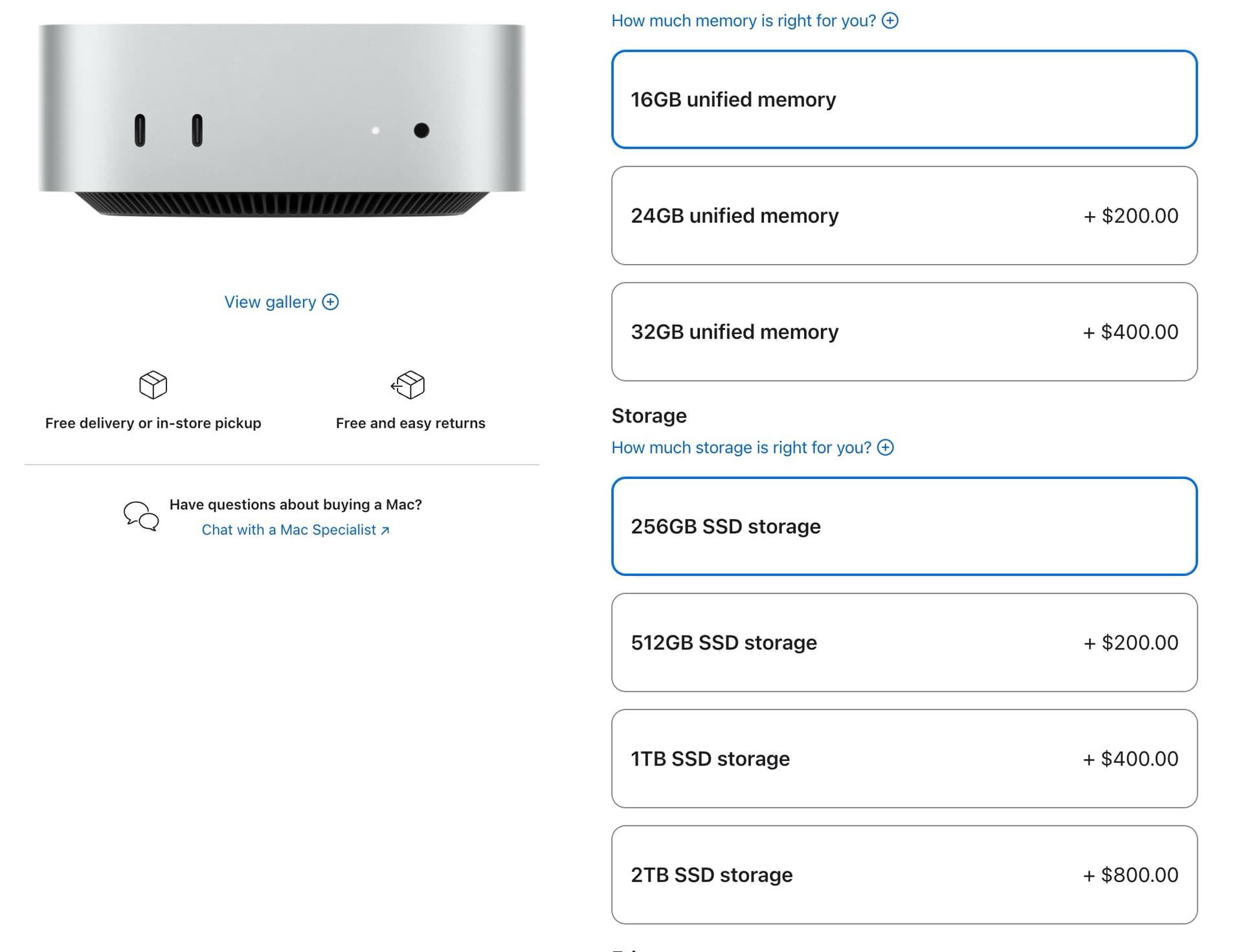This screenshot has height=952, width=1243.
Task: Click 'Free delivery or in-store pickup' text
Action: coord(153,423)
